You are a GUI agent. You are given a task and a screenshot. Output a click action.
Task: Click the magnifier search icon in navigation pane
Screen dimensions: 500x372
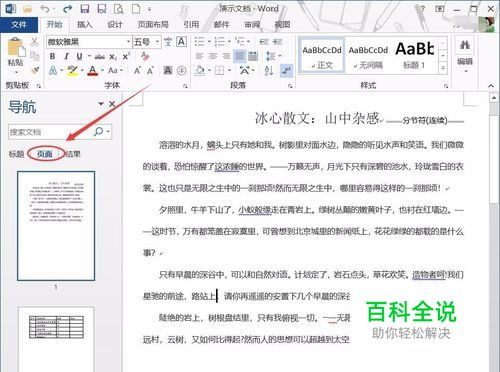point(99,132)
